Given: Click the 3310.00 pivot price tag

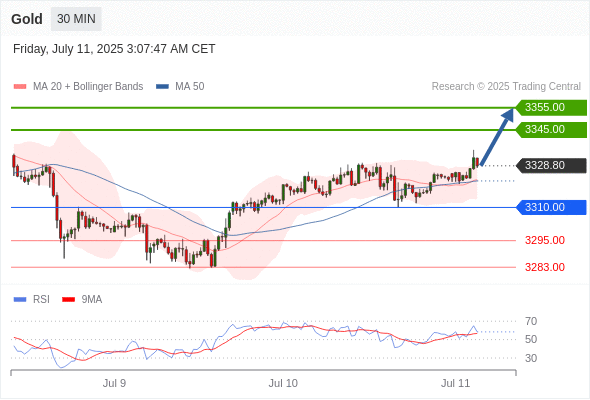Looking at the screenshot, I should [x=551, y=207].
